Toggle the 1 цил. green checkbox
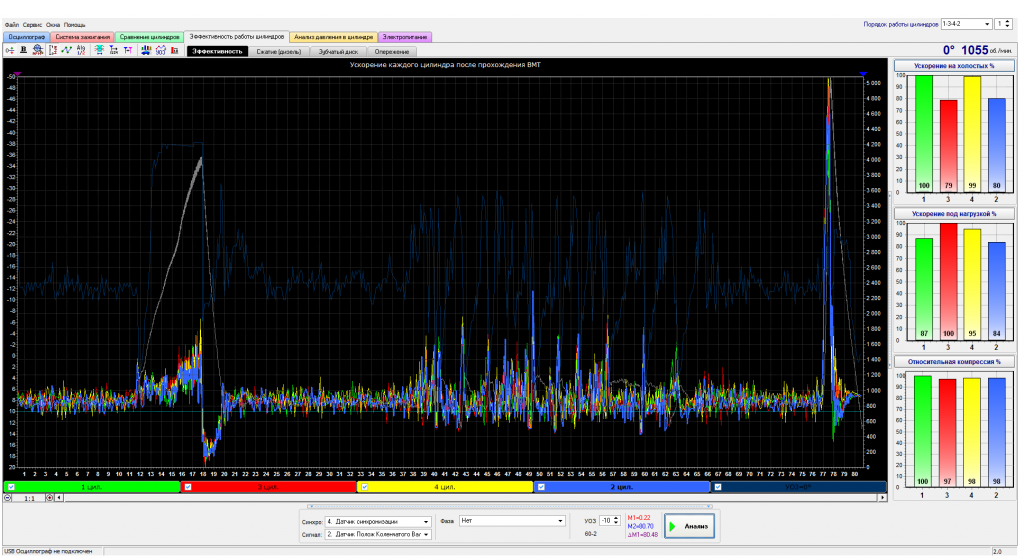The image size is (1024, 558). click(x=11, y=487)
